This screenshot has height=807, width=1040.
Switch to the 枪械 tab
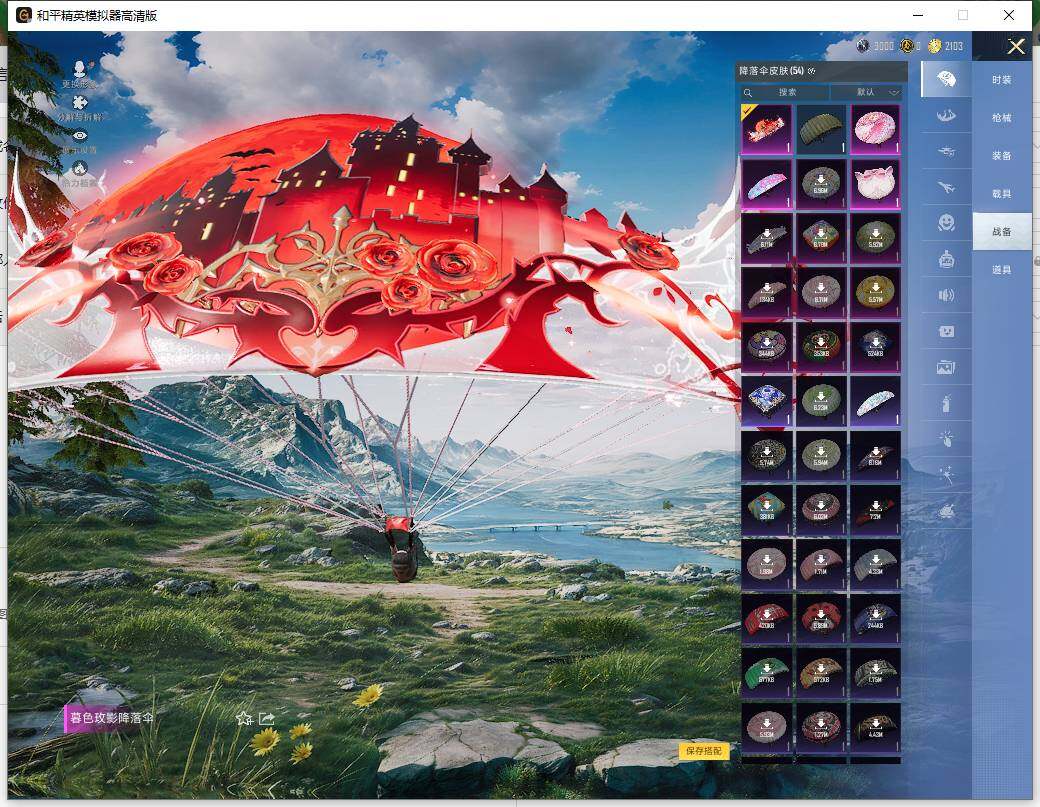coord(1002,118)
